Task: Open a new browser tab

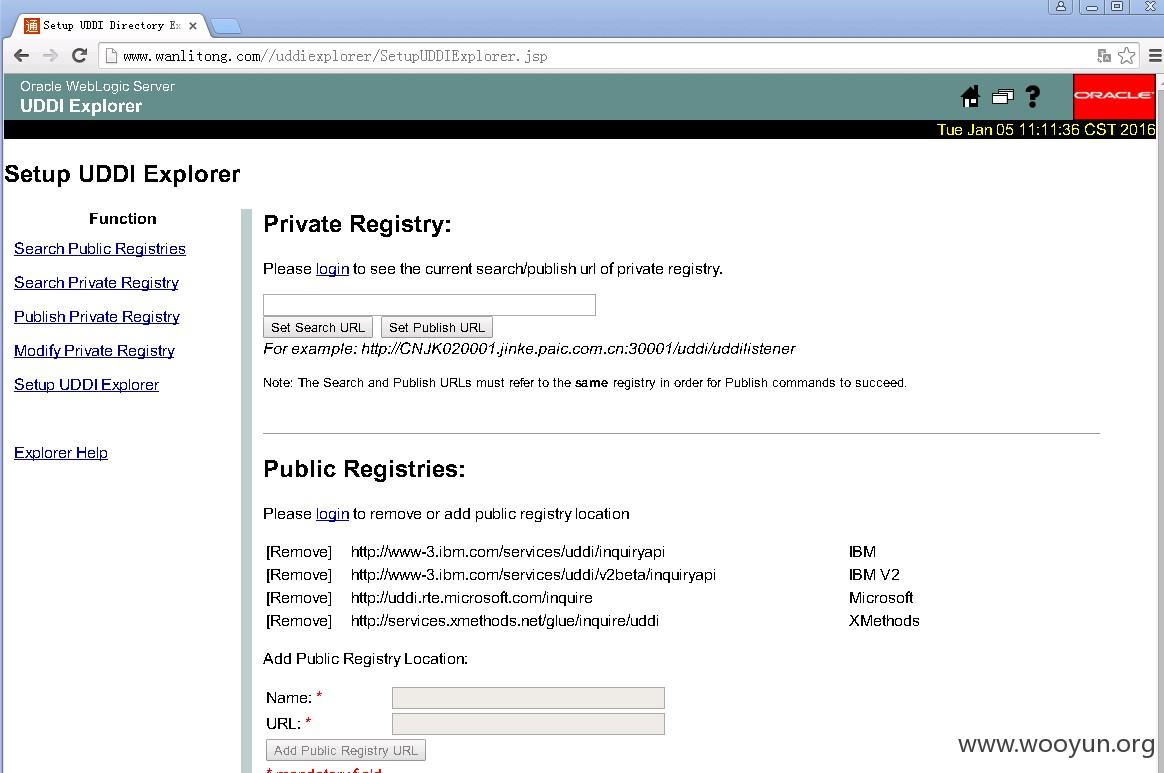Action: [226, 27]
